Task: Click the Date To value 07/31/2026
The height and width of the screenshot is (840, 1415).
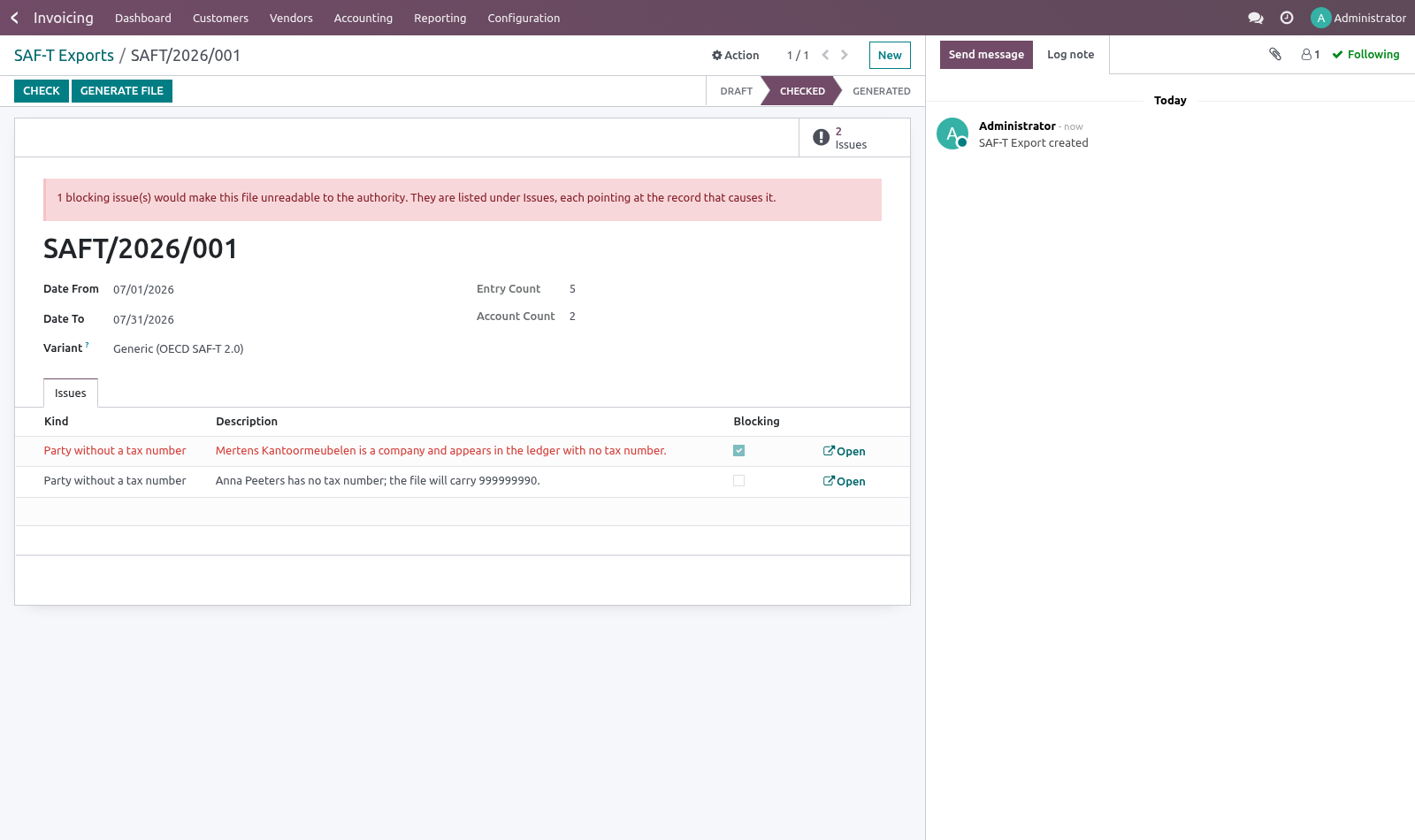Action: click(x=143, y=319)
